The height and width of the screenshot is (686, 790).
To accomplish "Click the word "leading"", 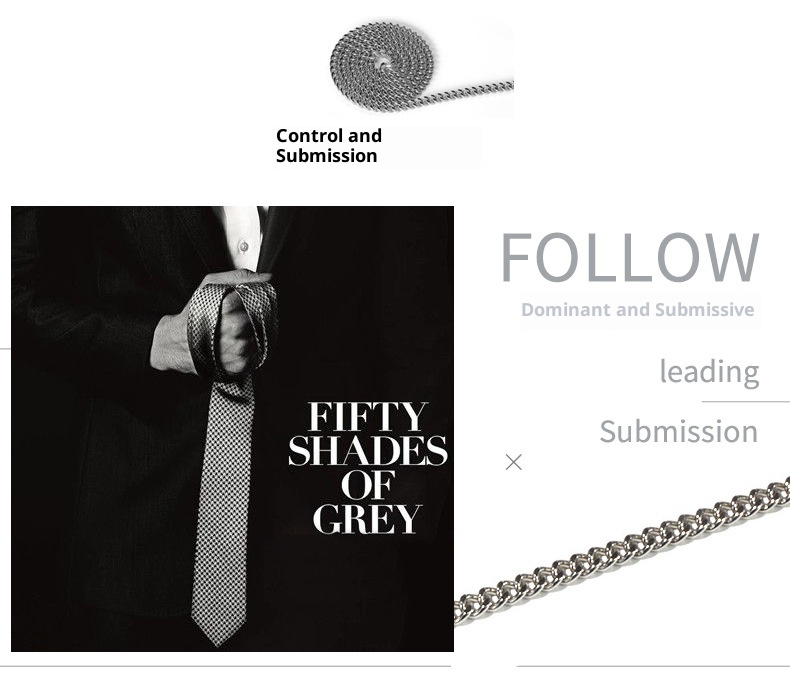I will click(x=709, y=372).
